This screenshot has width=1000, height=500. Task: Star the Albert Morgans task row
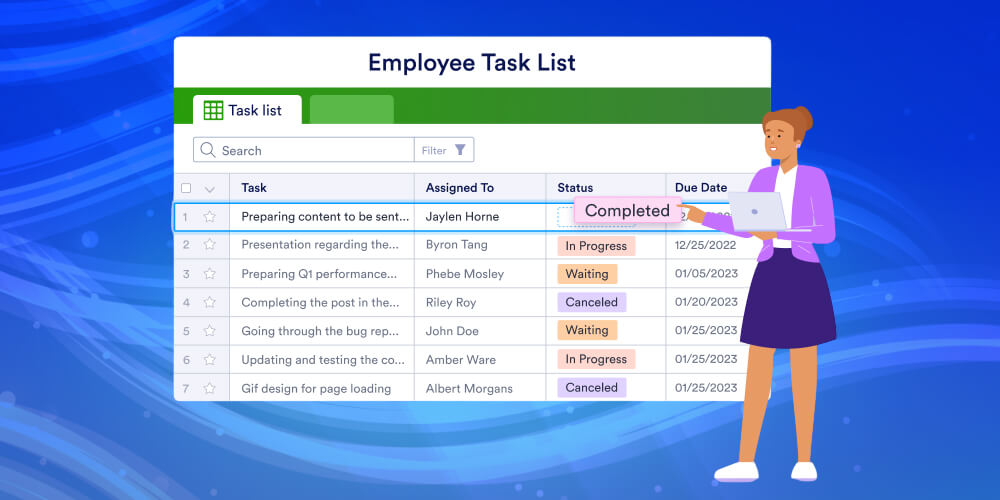210,388
